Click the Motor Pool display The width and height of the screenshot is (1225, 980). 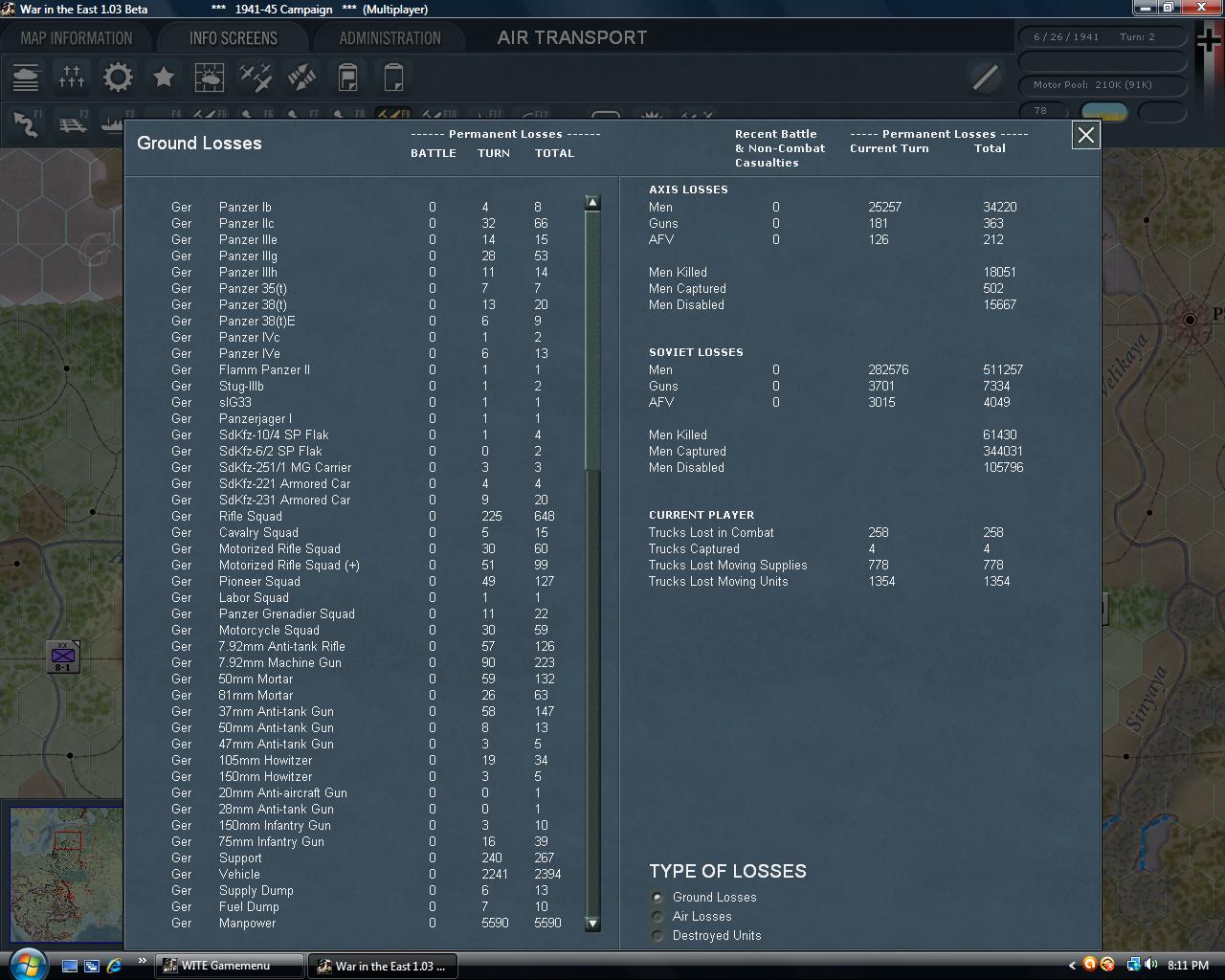click(1101, 84)
